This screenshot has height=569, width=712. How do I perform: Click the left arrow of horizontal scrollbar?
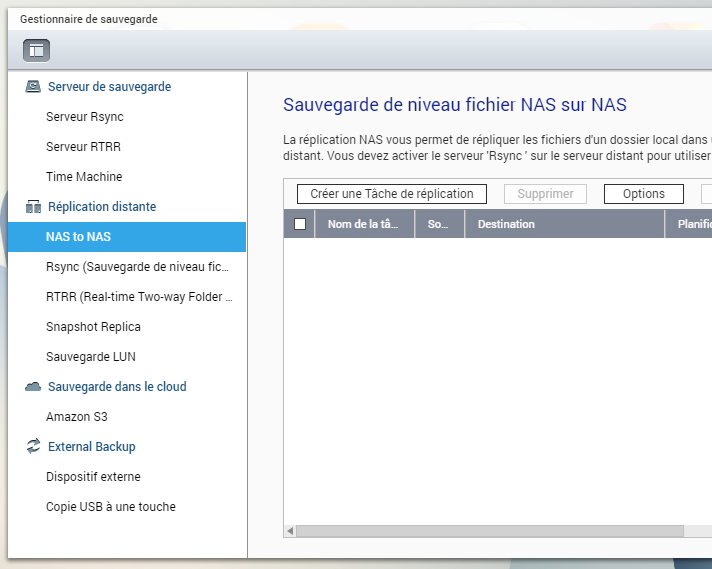[290, 531]
